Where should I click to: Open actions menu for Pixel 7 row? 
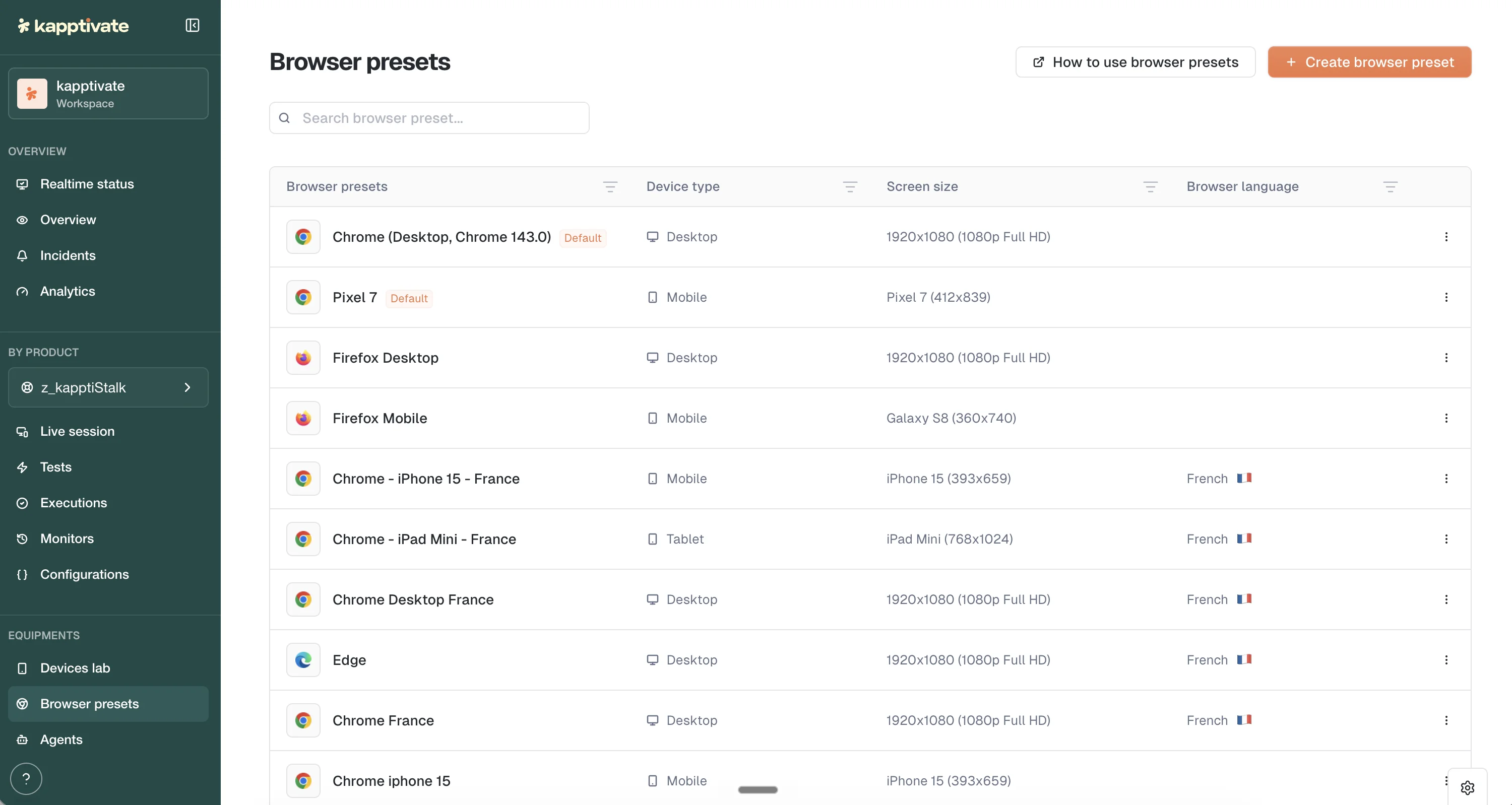1445,298
